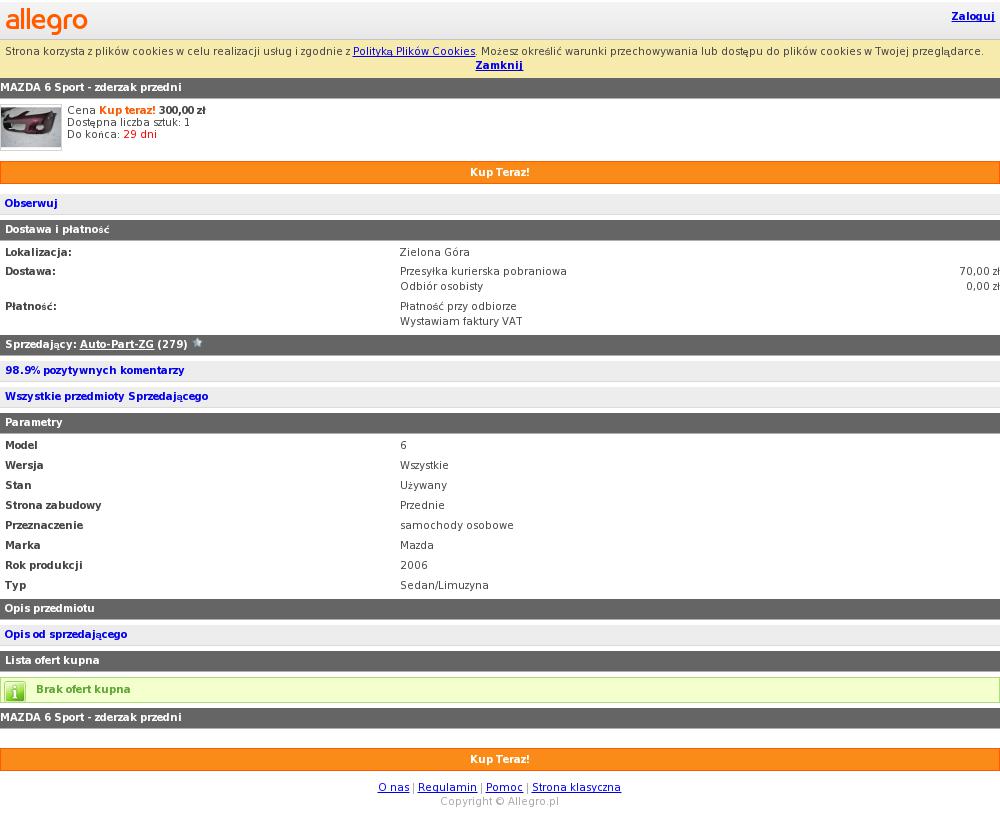Screen dimensions: 1000x823
Task: Open the O nas footer link
Action: (x=393, y=787)
